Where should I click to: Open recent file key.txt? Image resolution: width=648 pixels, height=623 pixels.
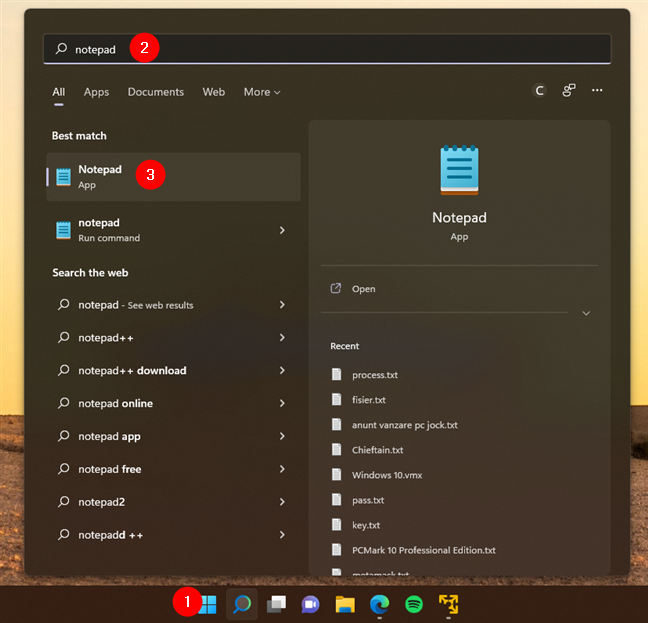[366, 525]
